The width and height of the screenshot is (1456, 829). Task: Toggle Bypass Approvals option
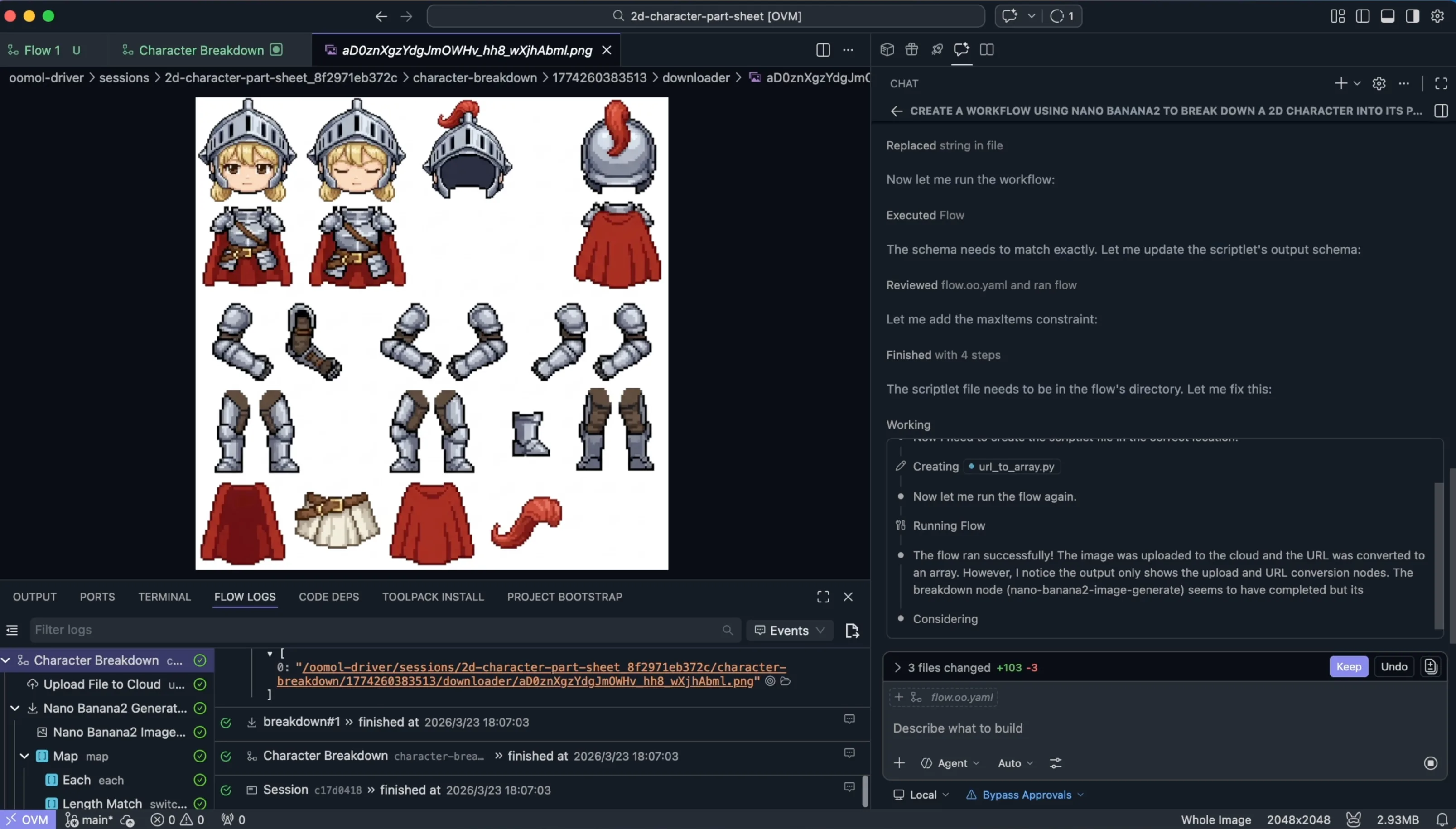1025,795
